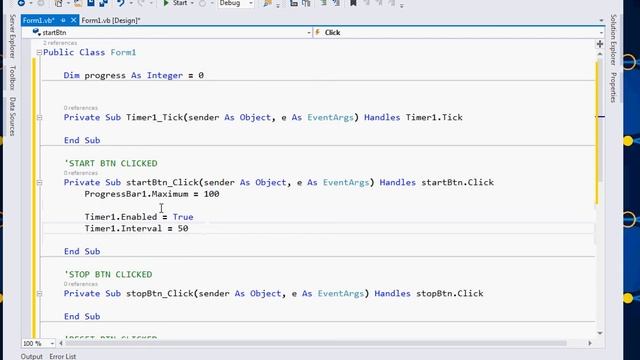The width and height of the screenshot is (640, 360).
Task: Open the Properties side tab
Action: pyautogui.click(x=613, y=87)
